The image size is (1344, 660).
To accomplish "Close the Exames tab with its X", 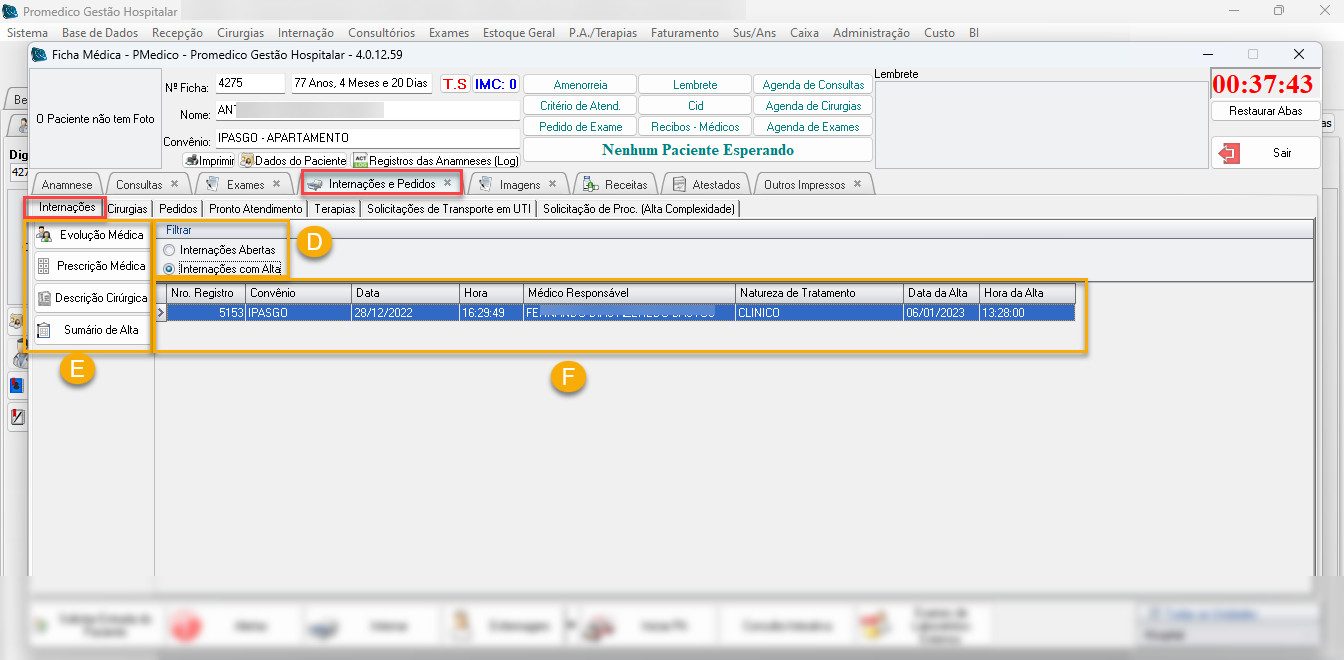I will click(276, 184).
